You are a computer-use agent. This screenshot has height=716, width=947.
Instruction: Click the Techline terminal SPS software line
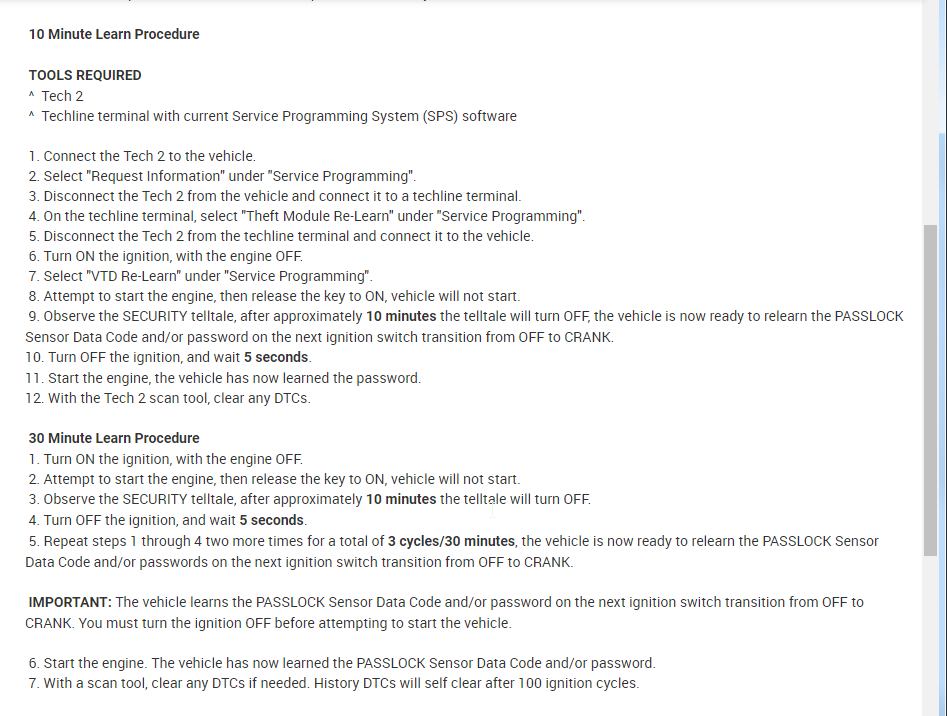click(279, 116)
